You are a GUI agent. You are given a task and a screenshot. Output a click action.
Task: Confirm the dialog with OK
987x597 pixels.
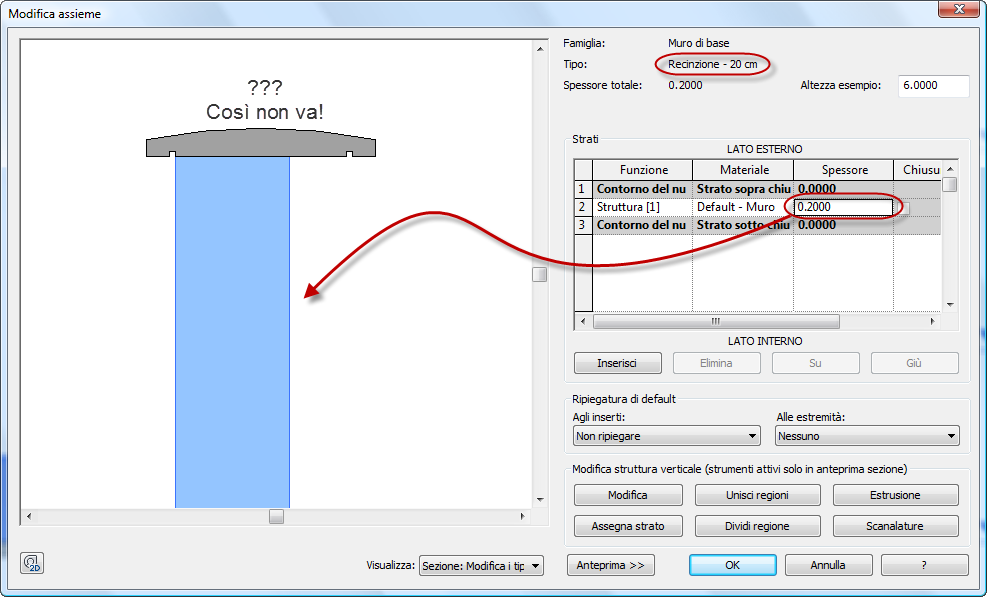[733, 565]
